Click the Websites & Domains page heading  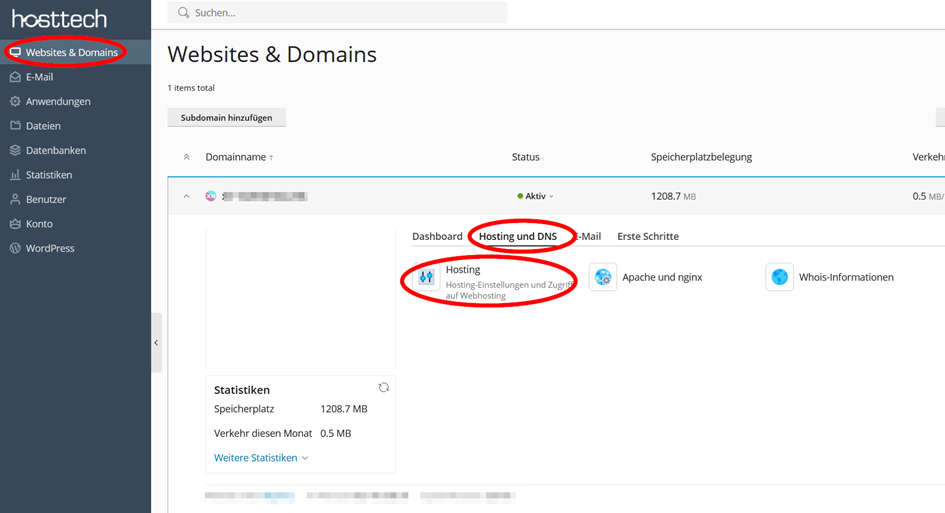[272, 54]
